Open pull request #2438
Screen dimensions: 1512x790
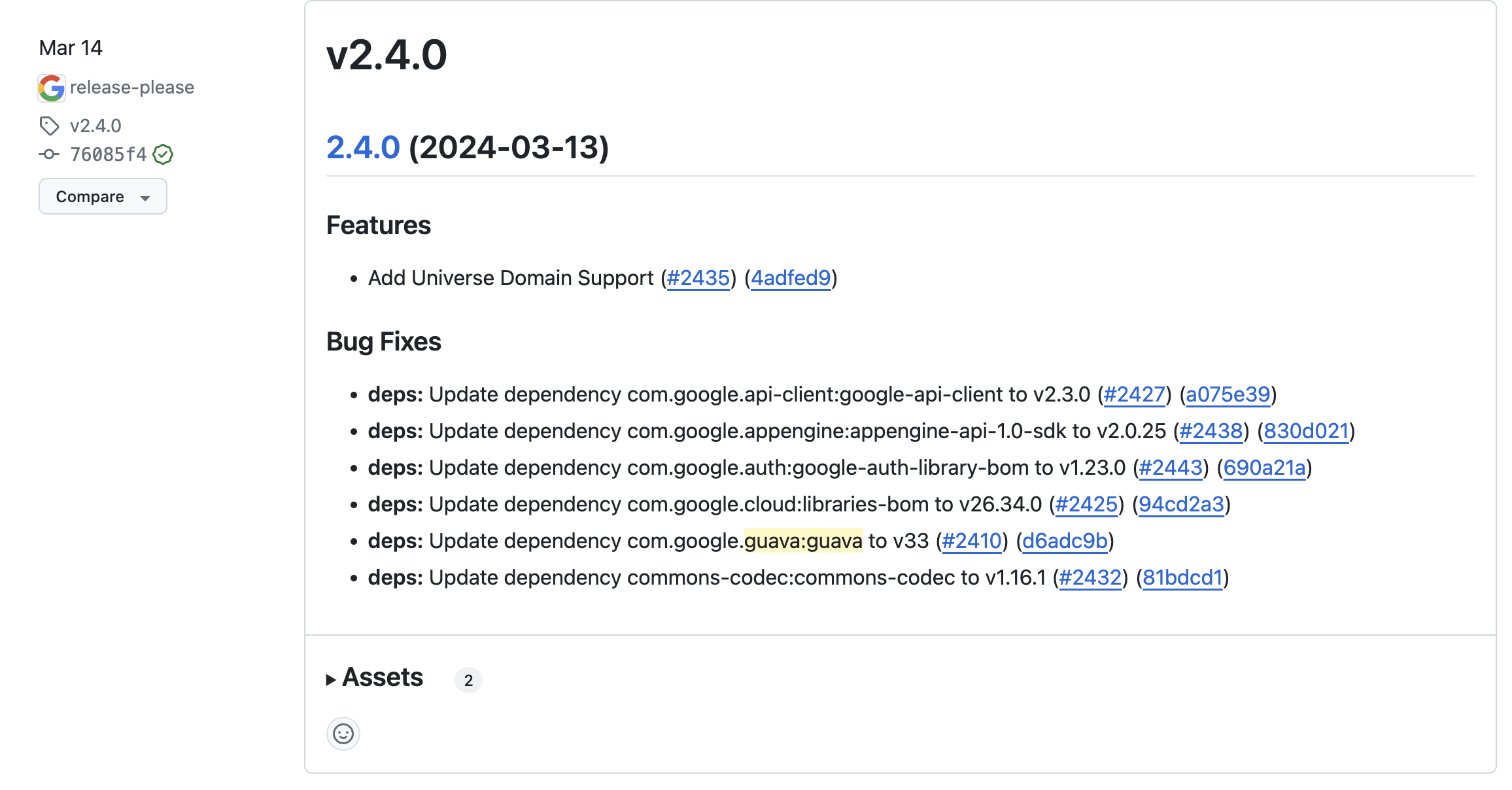click(1211, 431)
